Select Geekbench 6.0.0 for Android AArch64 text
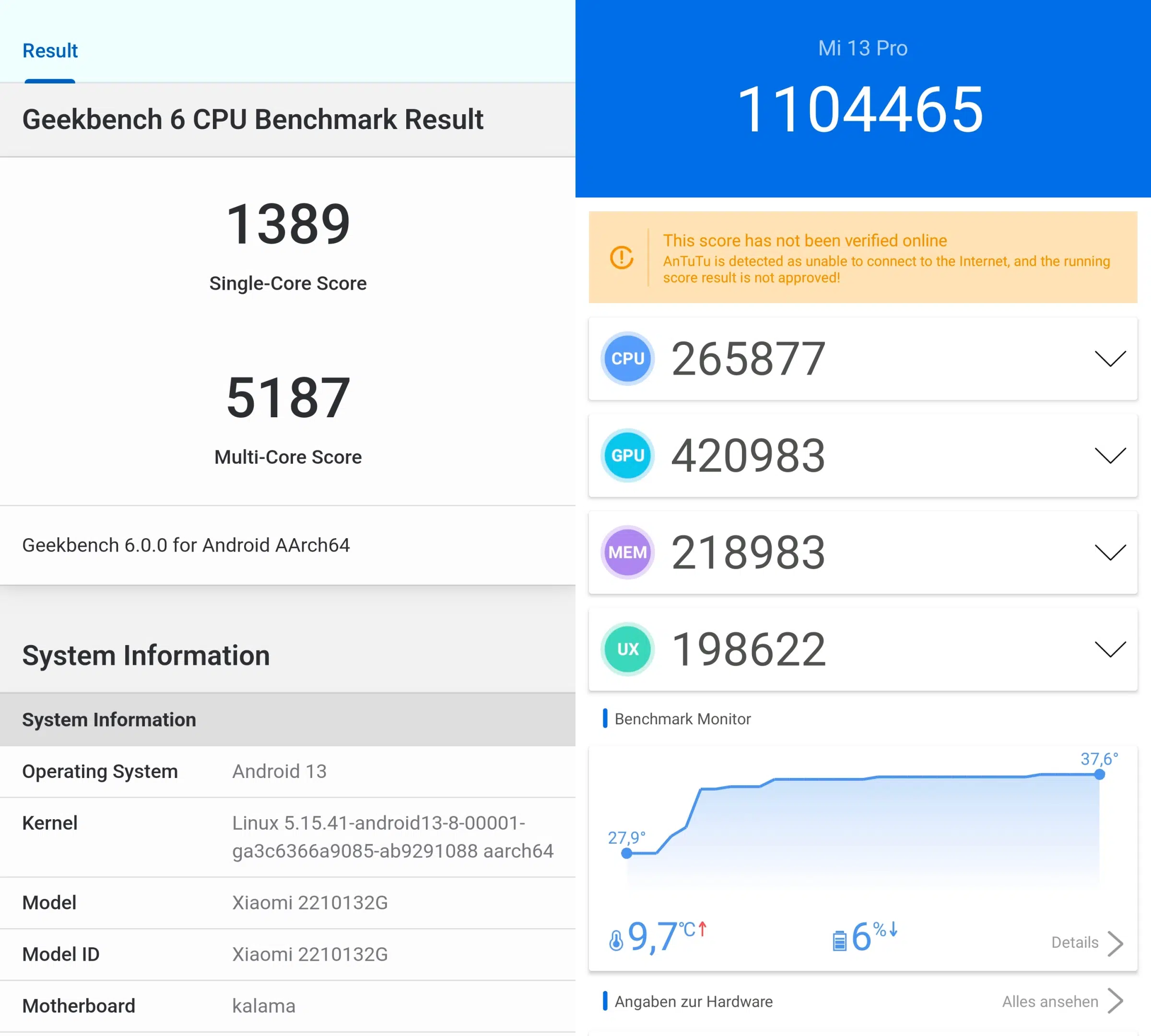 point(186,545)
